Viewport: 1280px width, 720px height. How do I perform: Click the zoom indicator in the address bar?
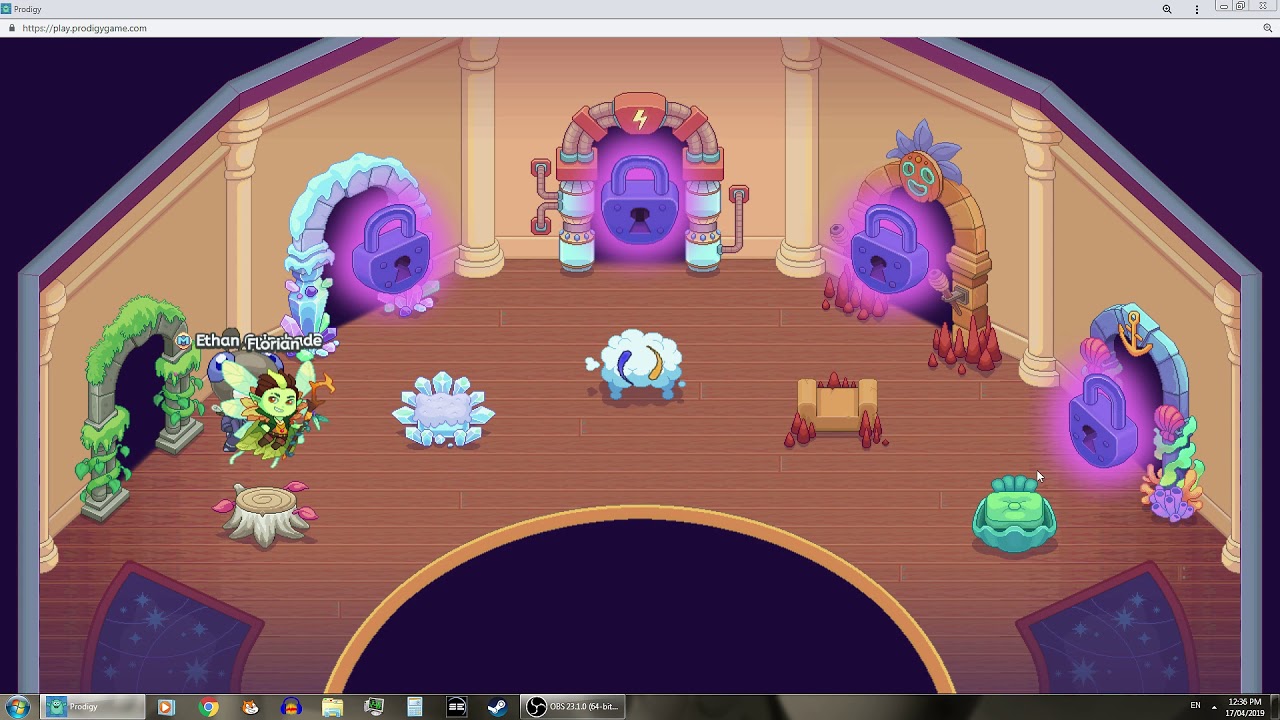tap(1268, 28)
